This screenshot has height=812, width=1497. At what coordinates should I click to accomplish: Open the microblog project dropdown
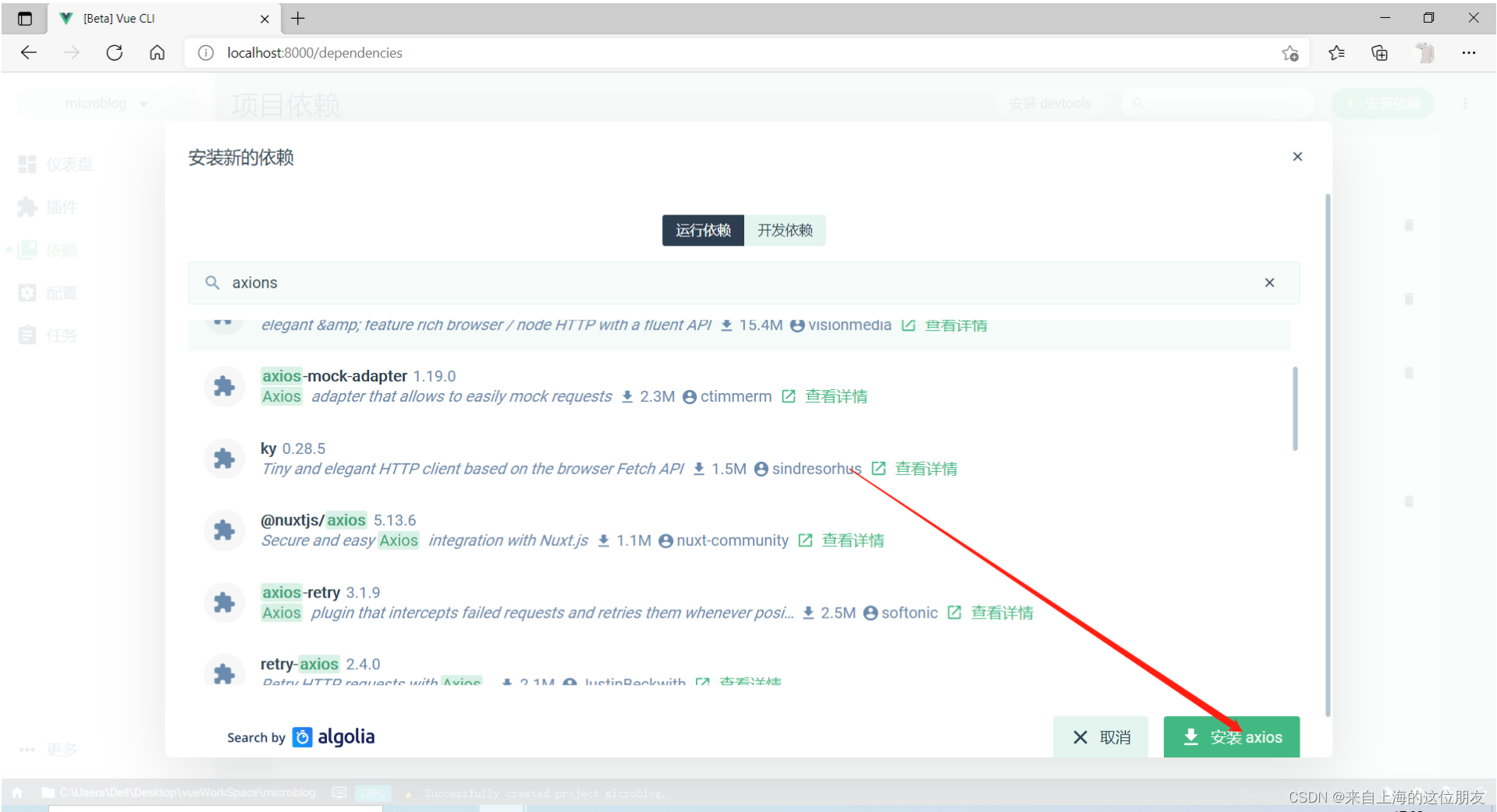click(x=105, y=104)
